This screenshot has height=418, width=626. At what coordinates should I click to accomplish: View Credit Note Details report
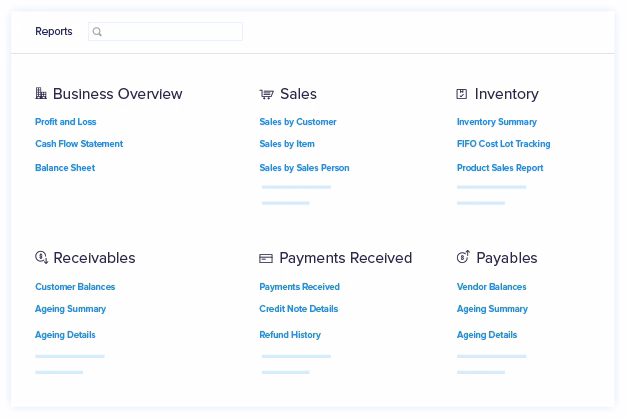pos(299,309)
